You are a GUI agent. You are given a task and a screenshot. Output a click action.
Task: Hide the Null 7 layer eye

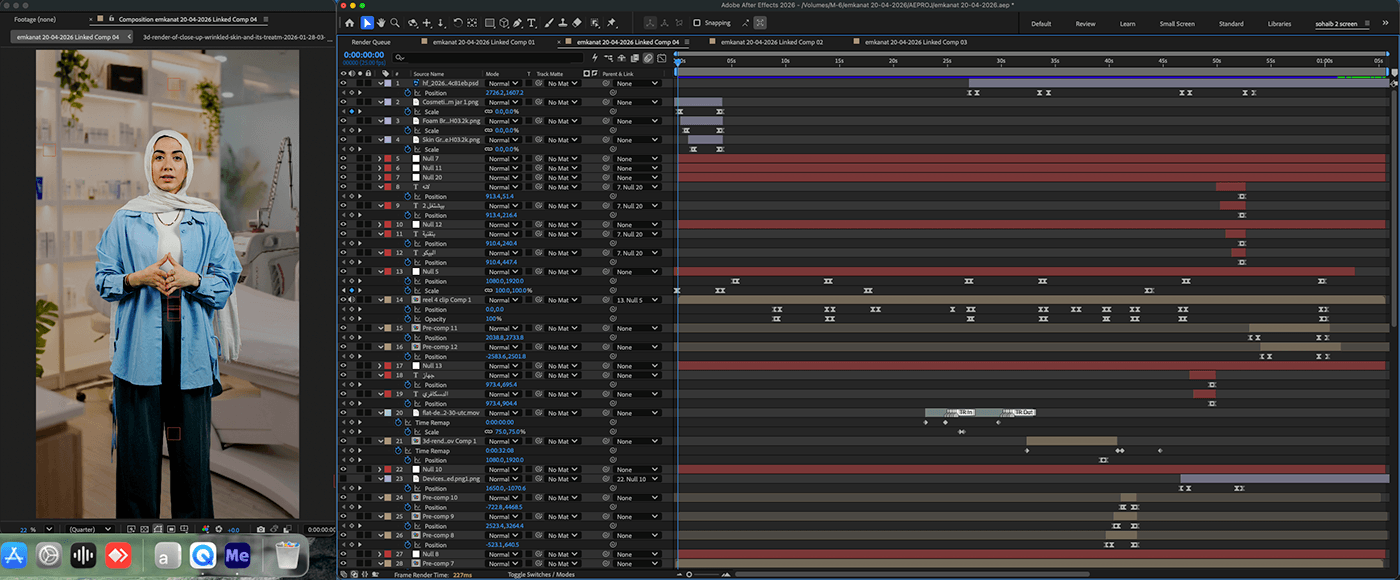[343, 159]
